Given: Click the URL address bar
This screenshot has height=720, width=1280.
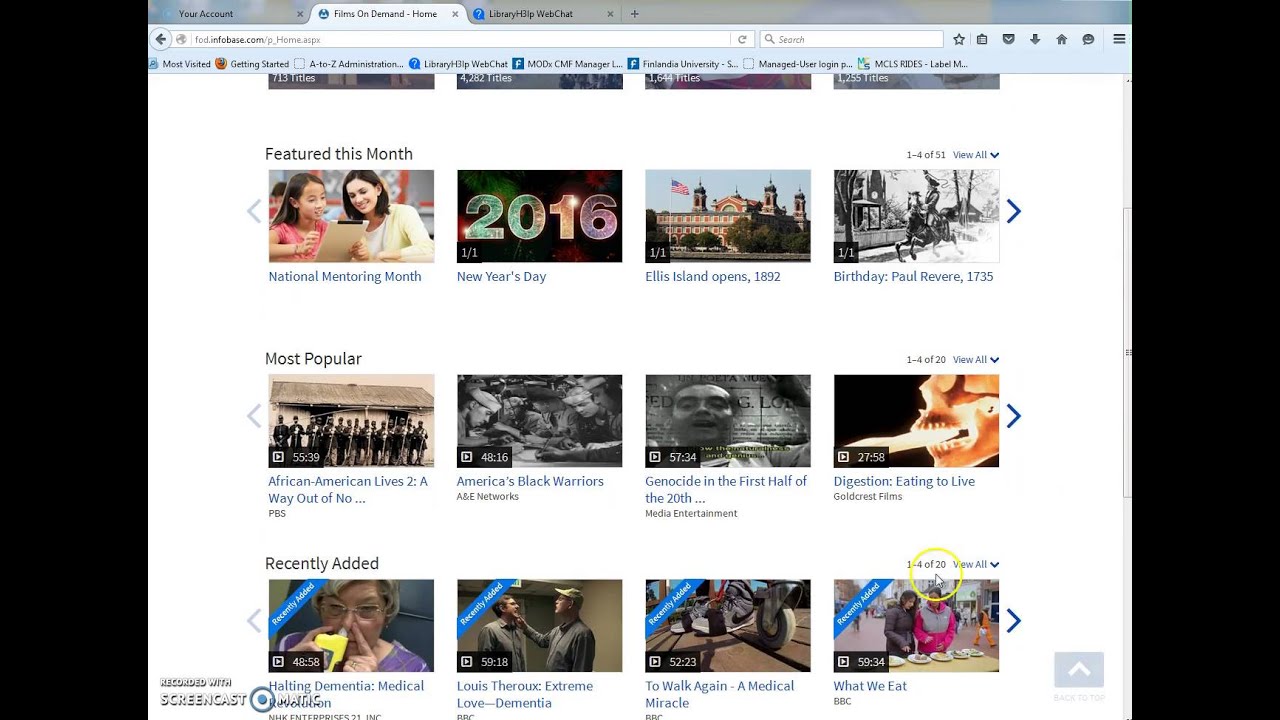Looking at the screenshot, I should 460,40.
